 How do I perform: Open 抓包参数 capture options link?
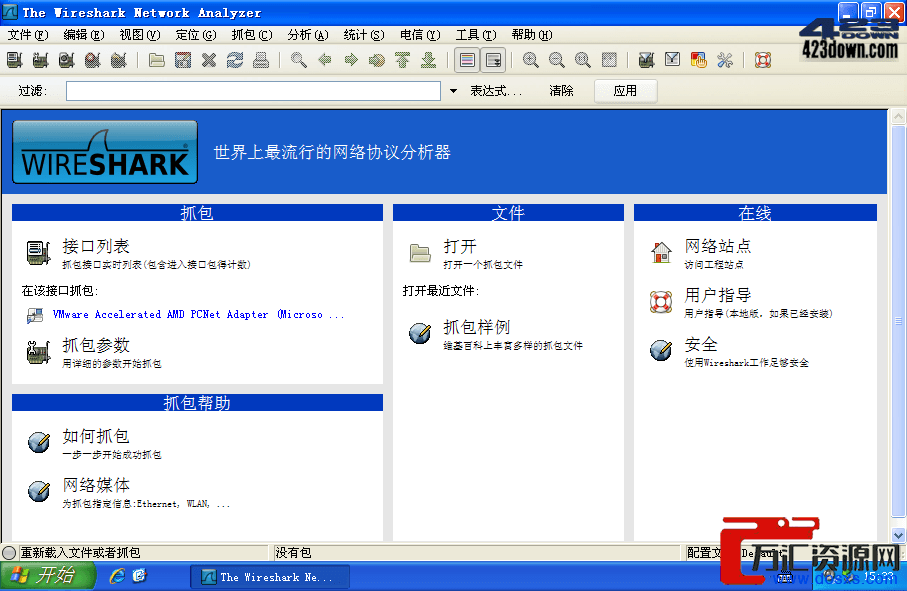[96, 345]
